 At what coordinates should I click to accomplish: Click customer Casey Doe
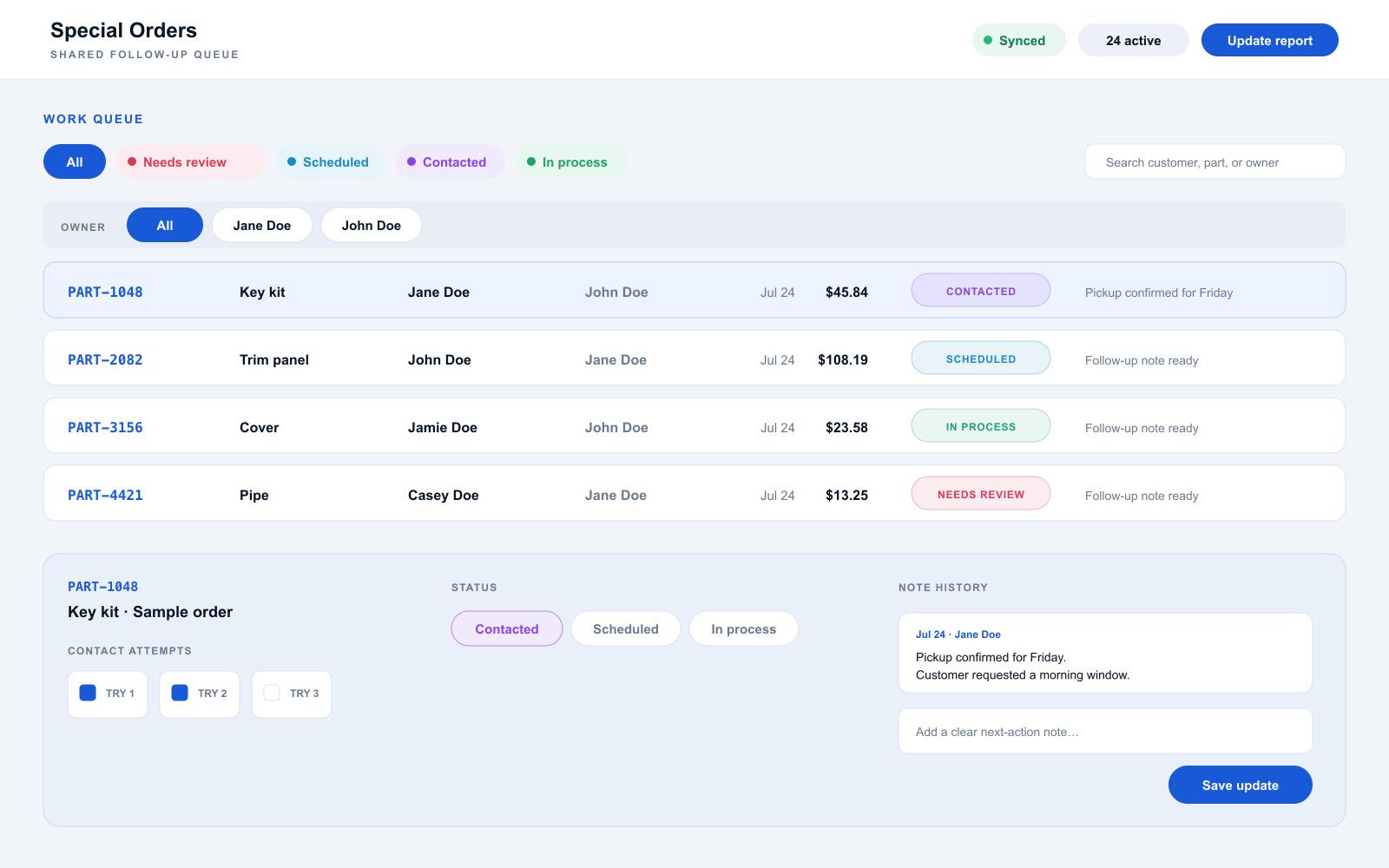point(443,495)
